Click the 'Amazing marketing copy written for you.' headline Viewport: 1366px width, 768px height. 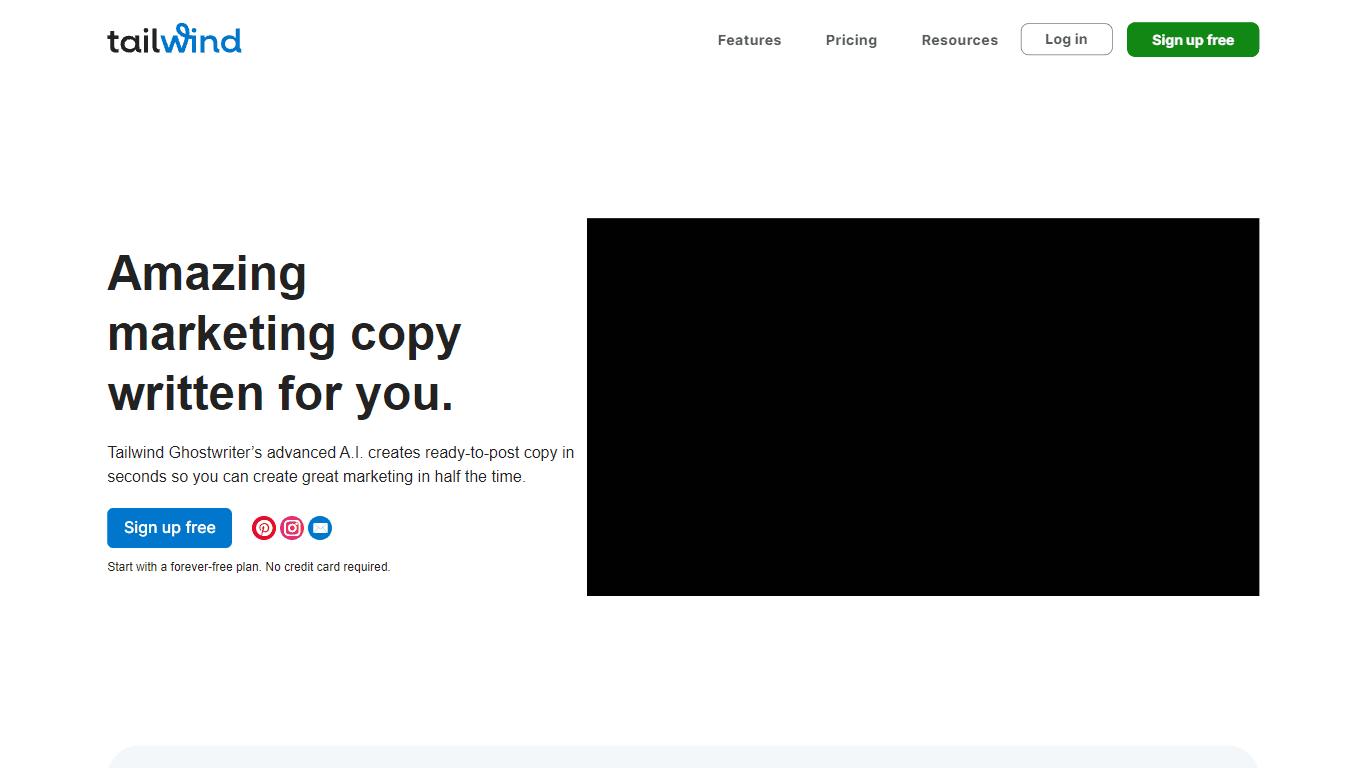(284, 333)
